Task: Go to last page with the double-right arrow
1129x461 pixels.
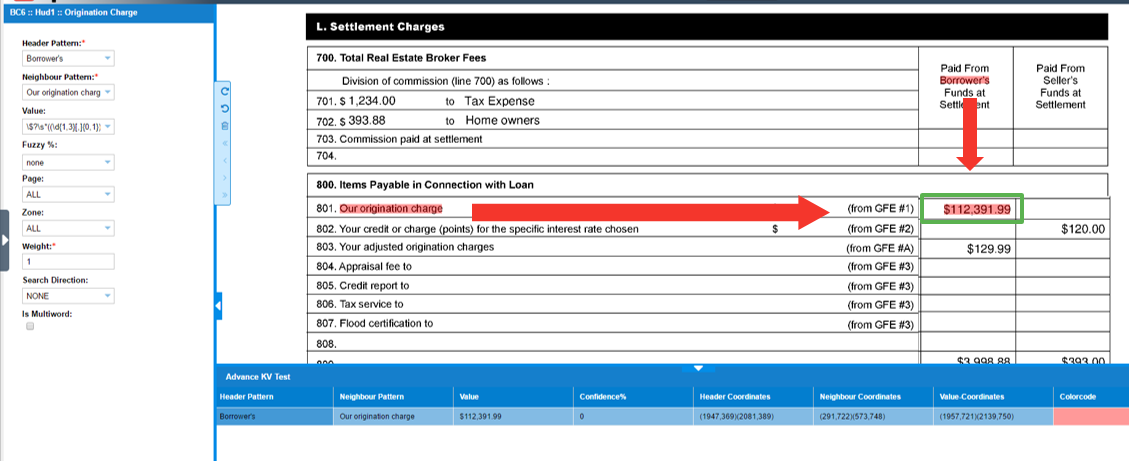Action: coord(225,194)
